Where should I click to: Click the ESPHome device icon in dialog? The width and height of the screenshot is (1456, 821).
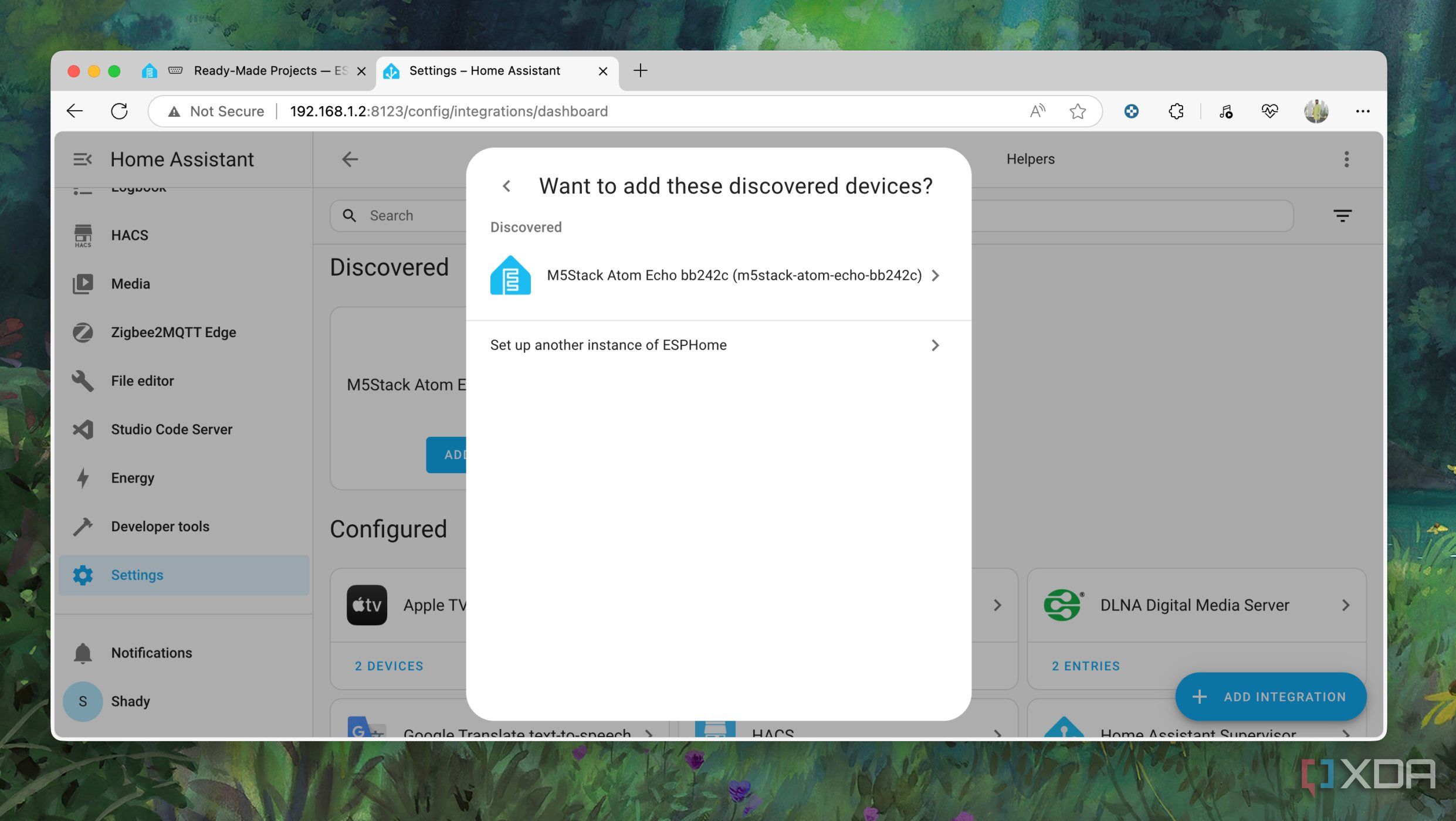510,275
